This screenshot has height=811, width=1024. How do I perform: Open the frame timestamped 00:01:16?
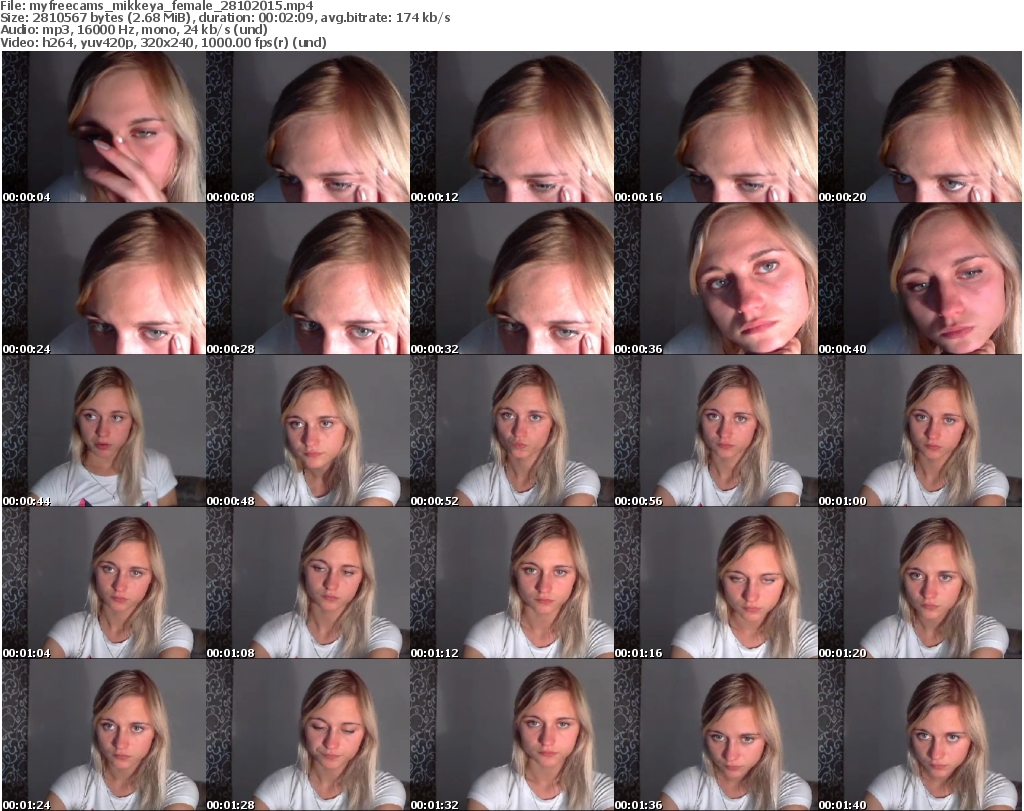[715, 583]
